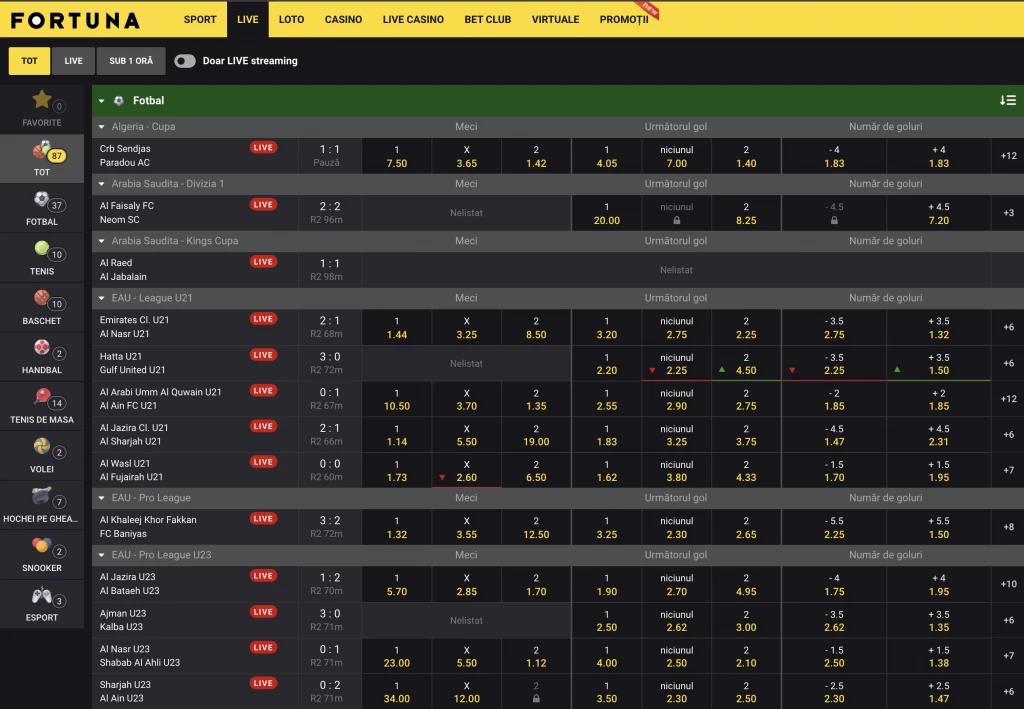Select the Tenis de masa icon

pos(41,397)
